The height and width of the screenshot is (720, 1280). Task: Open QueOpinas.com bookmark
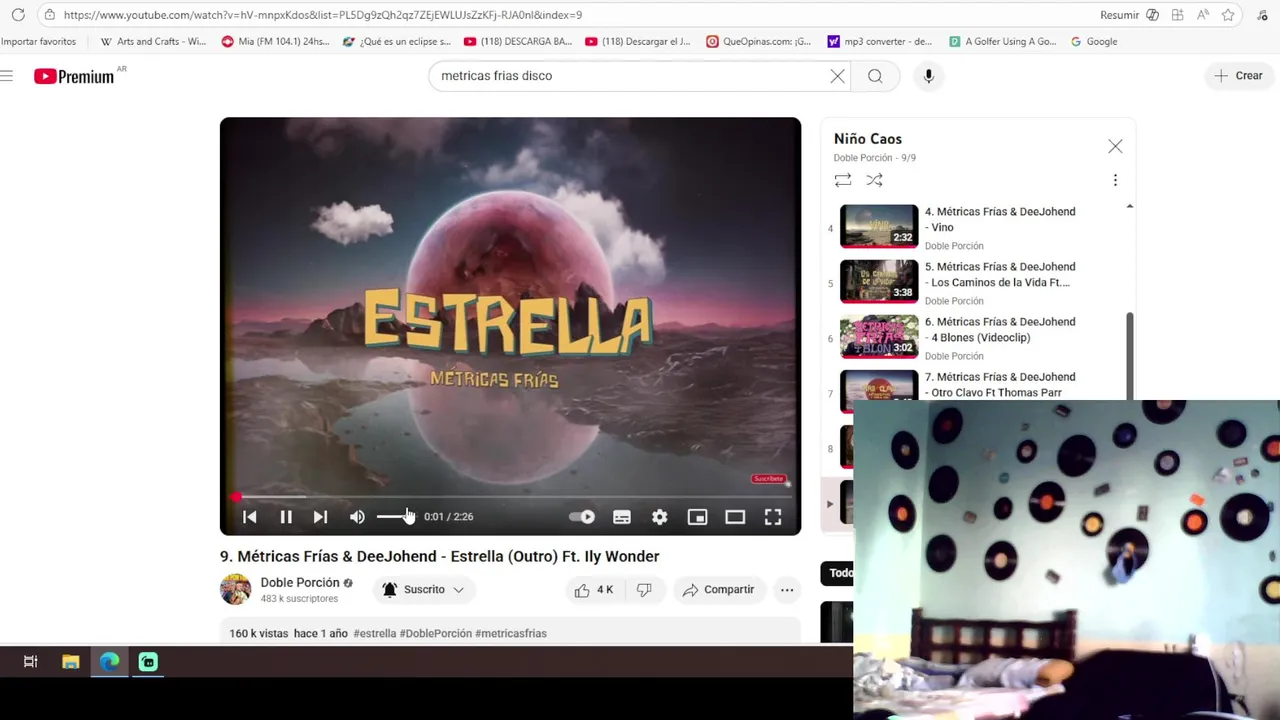[759, 42]
